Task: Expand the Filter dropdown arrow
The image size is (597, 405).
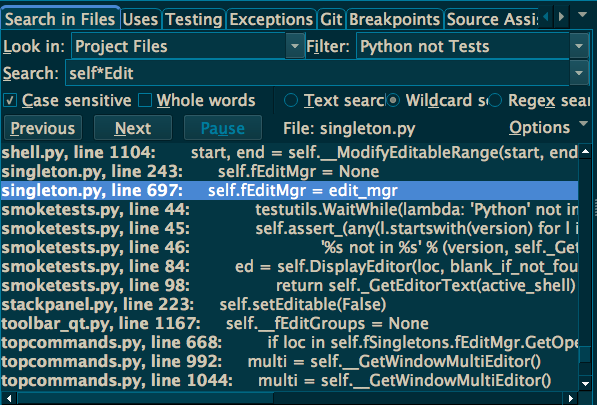Action: pyautogui.click(x=579, y=46)
